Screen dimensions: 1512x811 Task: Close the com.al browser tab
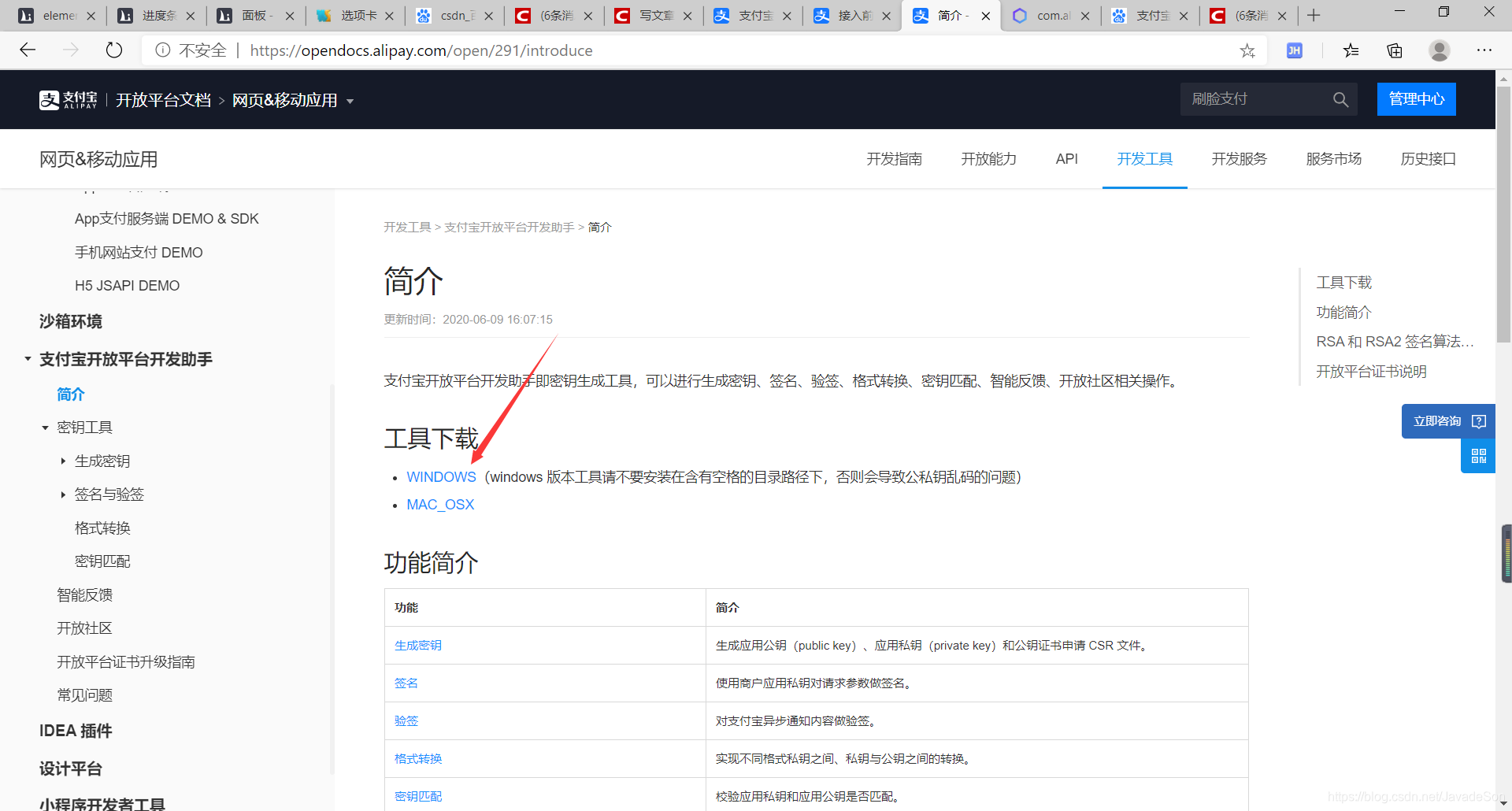tap(1085, 16)
